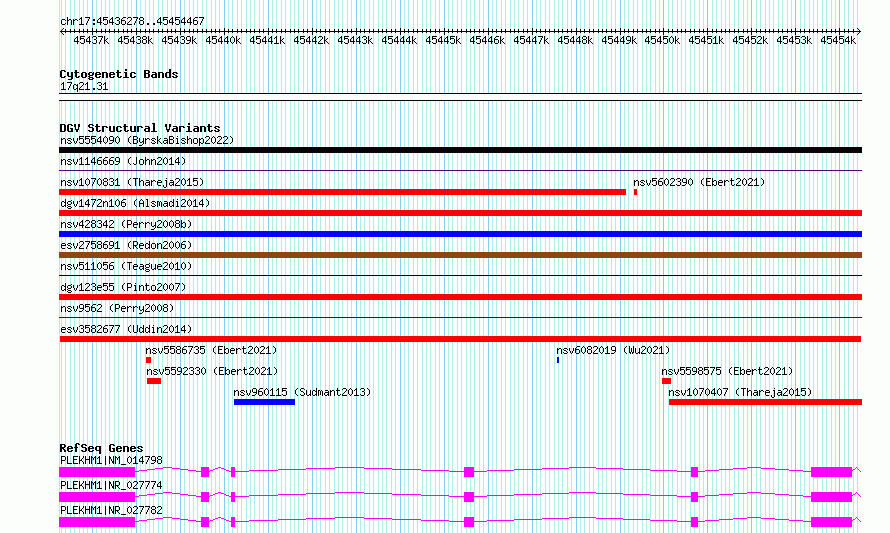Click the blue nsv960115 variant bar
The image size is (890, 533).
(265, 402)
